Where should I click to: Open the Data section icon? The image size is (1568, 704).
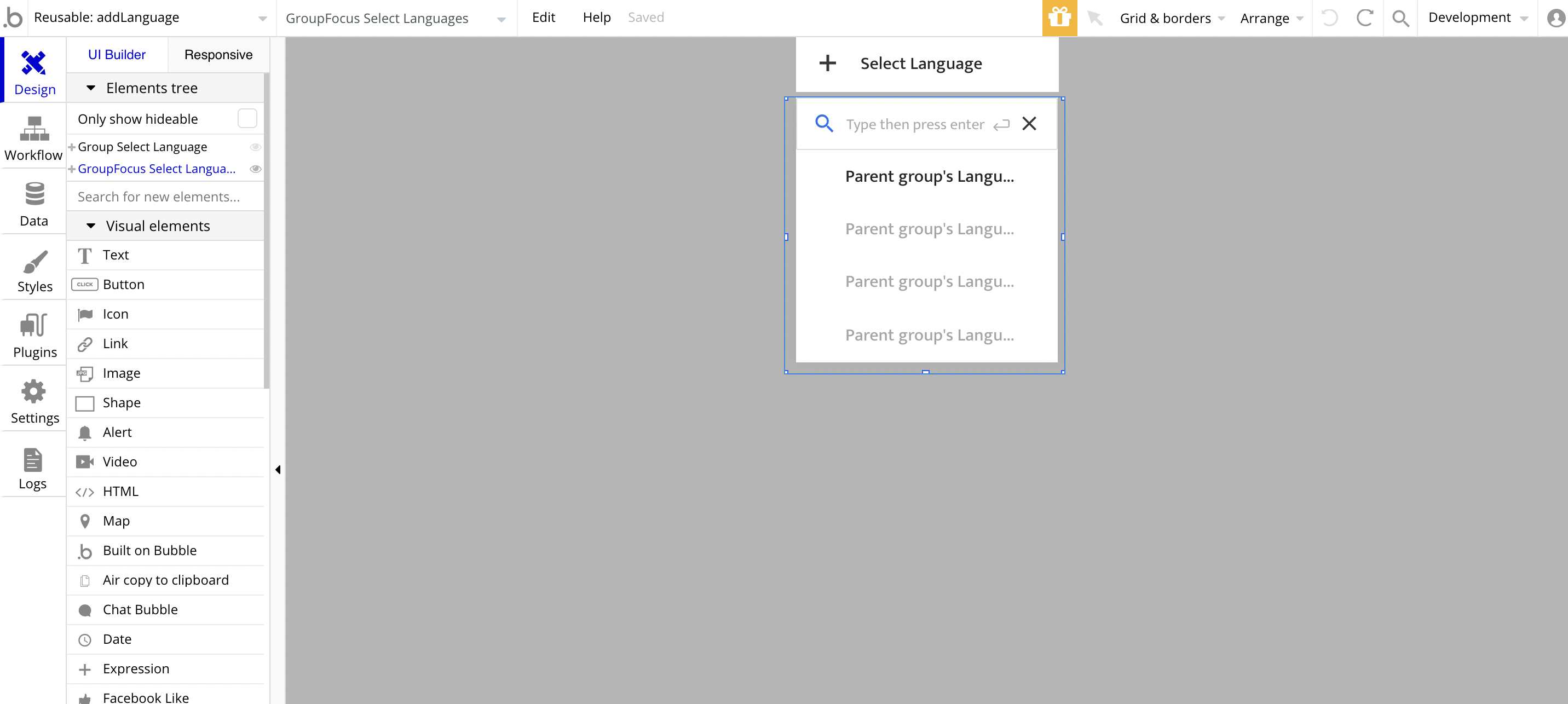33,195
